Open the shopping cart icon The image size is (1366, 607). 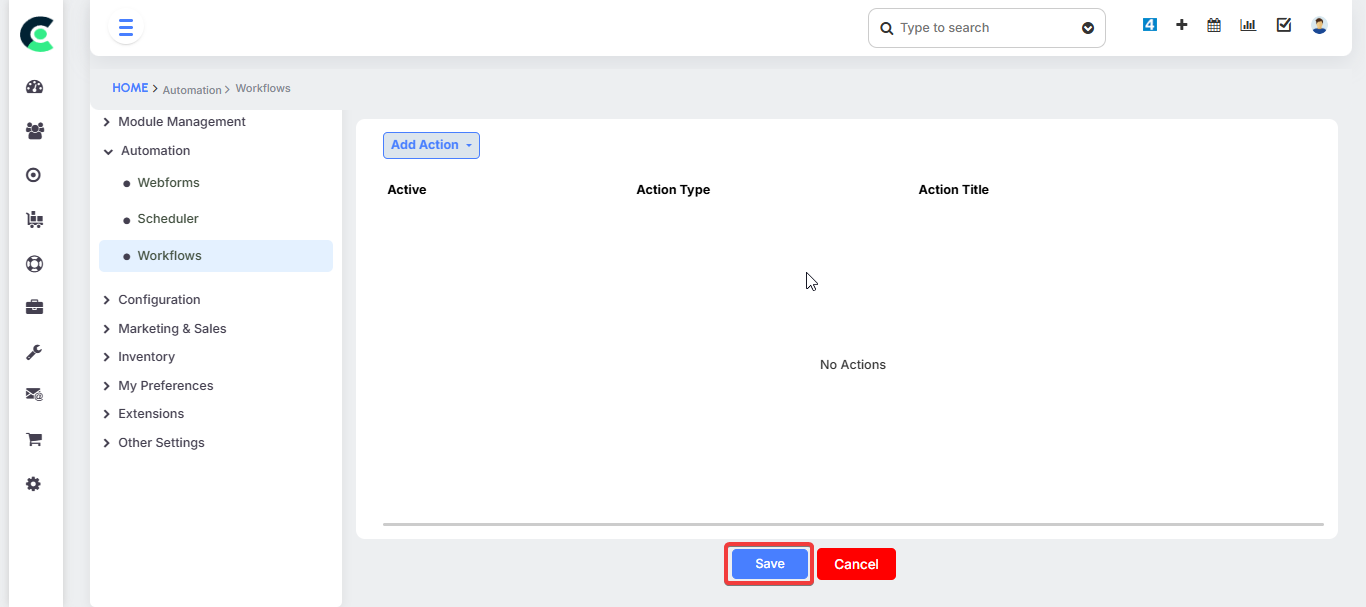34,439
